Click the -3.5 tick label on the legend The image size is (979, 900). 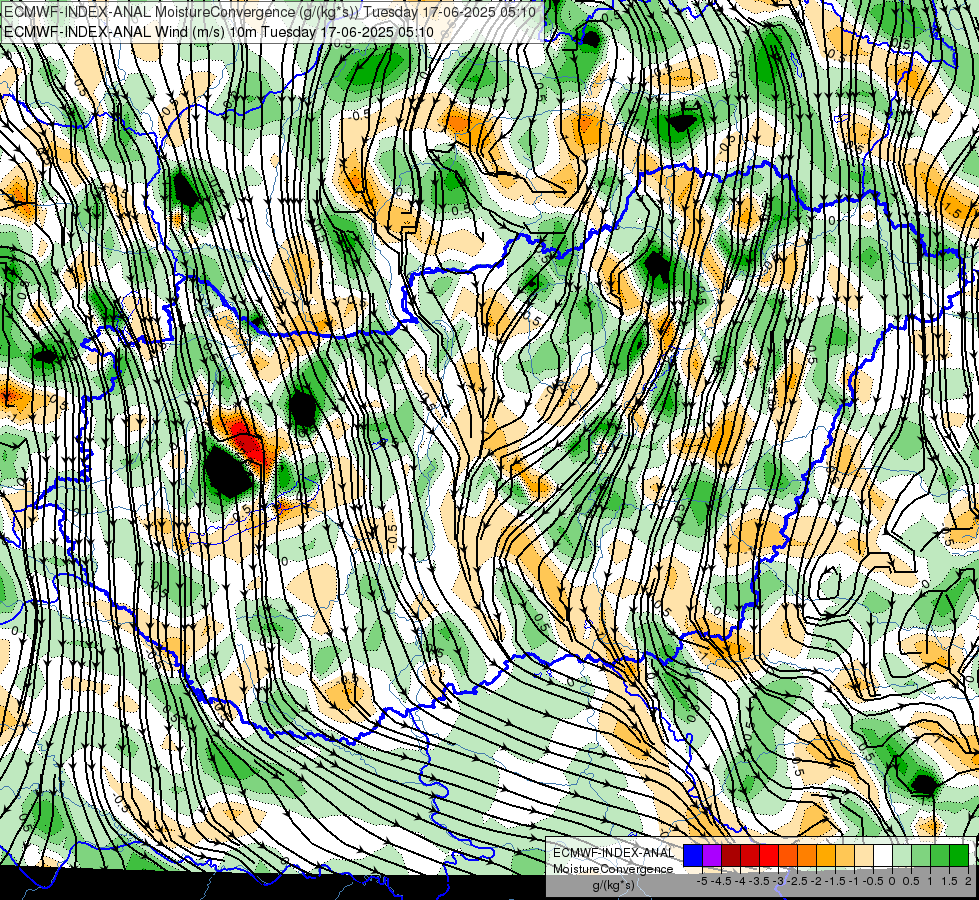pos(759,881)
